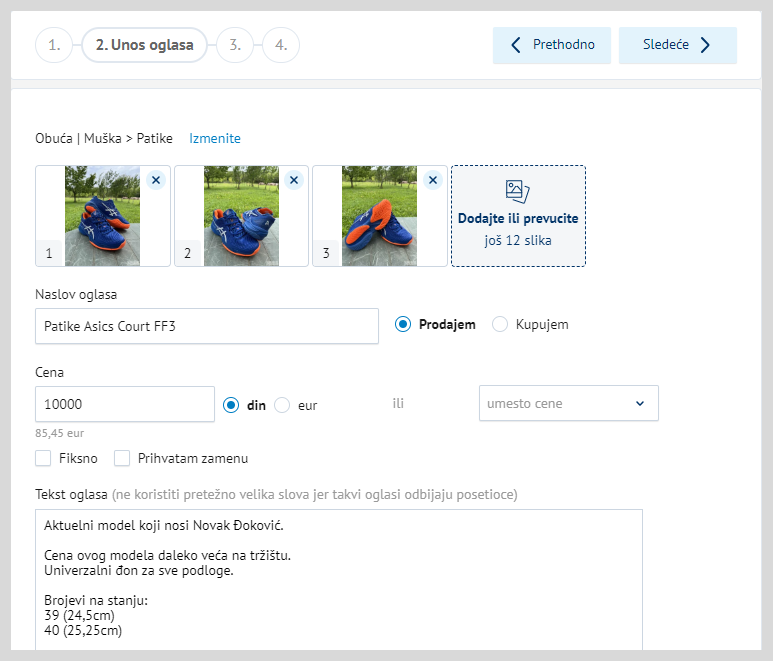Remove the second shoe photo
Screen dimensions: 773x661
point(294,180)
